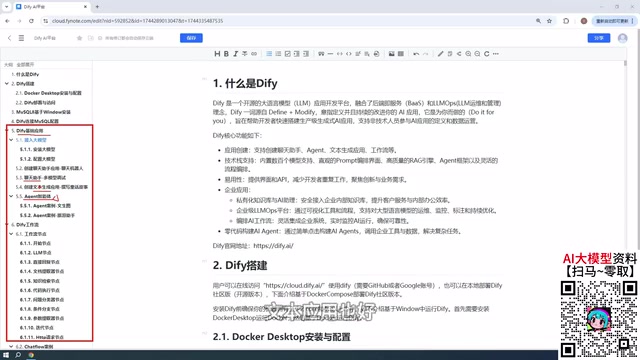Undo the last edit

[x=416, y=54]
